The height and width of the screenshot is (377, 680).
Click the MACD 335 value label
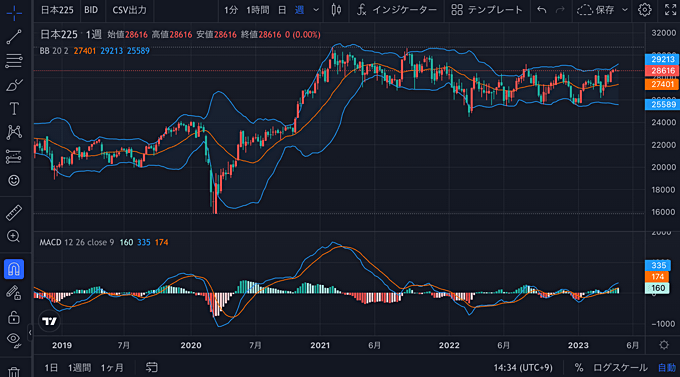(658, 266)
